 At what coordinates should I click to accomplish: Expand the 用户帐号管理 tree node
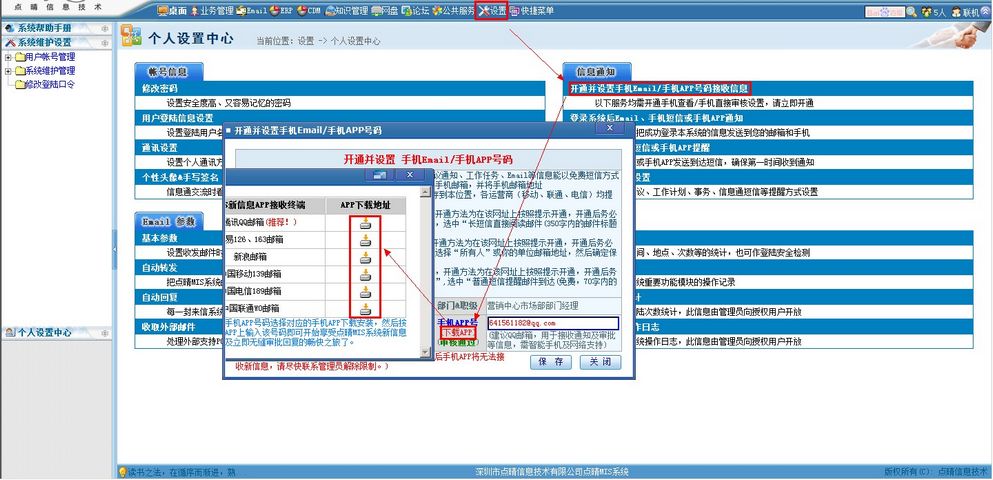8,57
